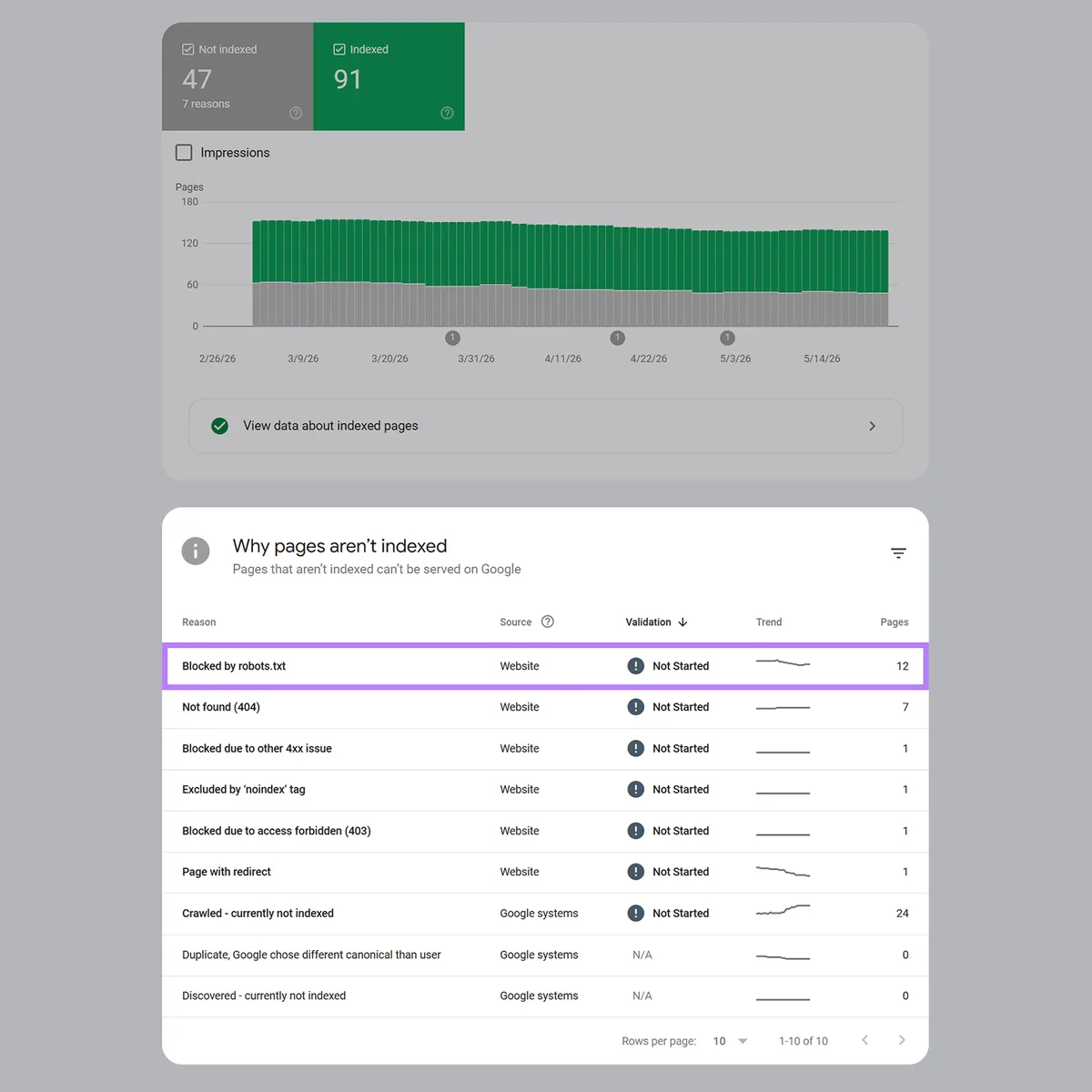The height and width of the screenshot is (1092, 1092).
Task: Click the chart annotation marker near 5/3/26
Action: (727, 338)
